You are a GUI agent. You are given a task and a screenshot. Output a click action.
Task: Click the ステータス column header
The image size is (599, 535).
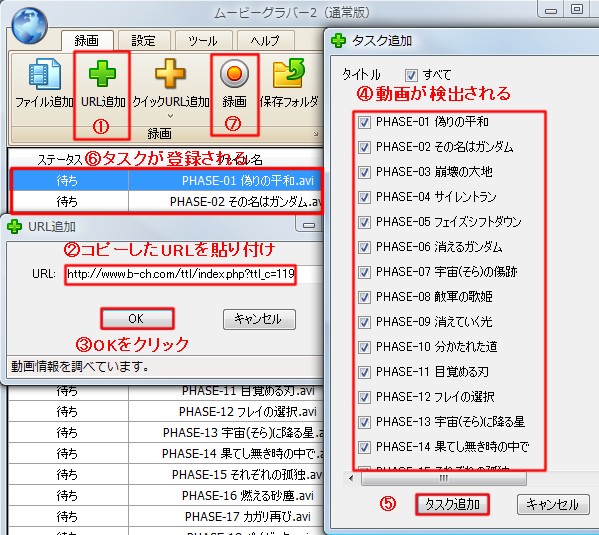pyautogui.click(x=60, y=160)
